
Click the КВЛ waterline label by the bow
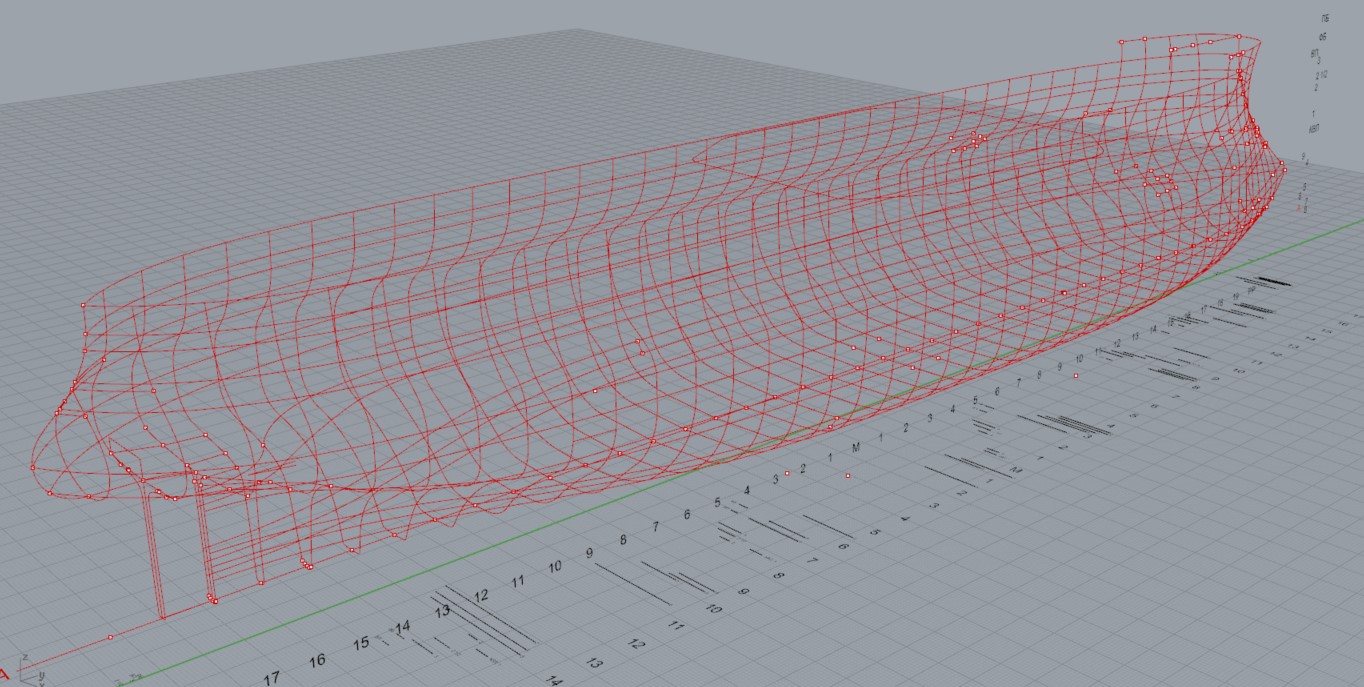click(1313, 129)
